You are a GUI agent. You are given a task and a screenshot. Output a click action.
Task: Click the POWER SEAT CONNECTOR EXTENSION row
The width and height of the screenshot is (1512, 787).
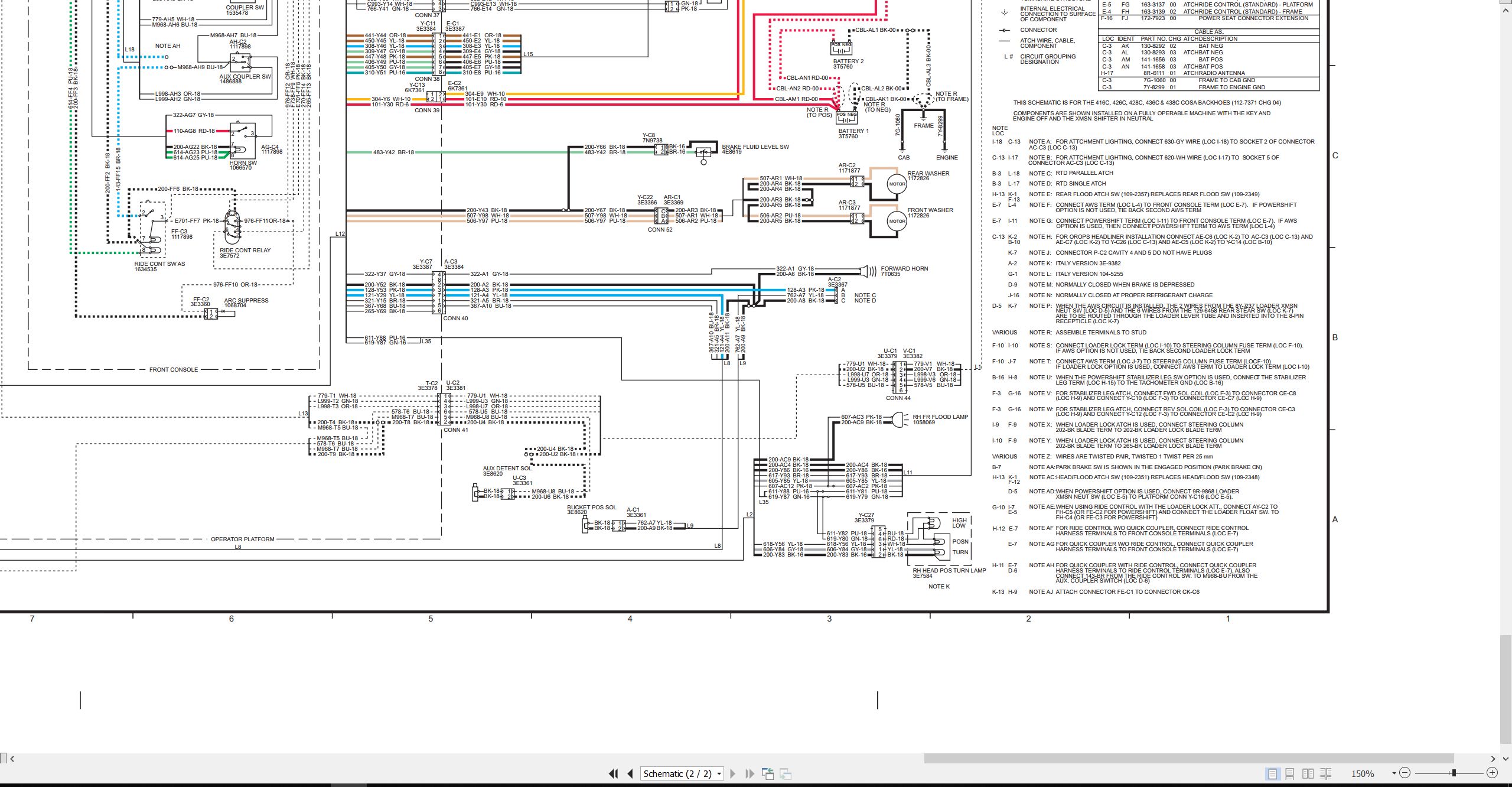coord(1209,18)
